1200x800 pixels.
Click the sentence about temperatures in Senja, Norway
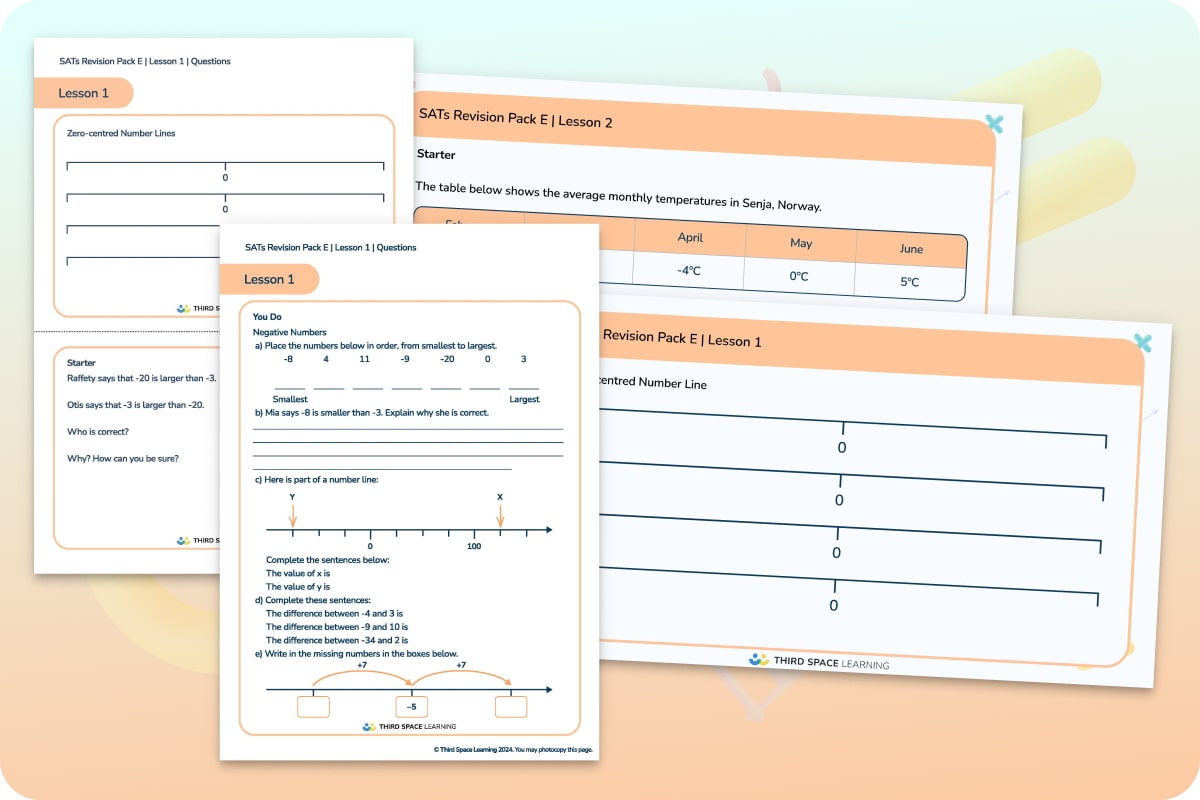click(x=618, y=196)
